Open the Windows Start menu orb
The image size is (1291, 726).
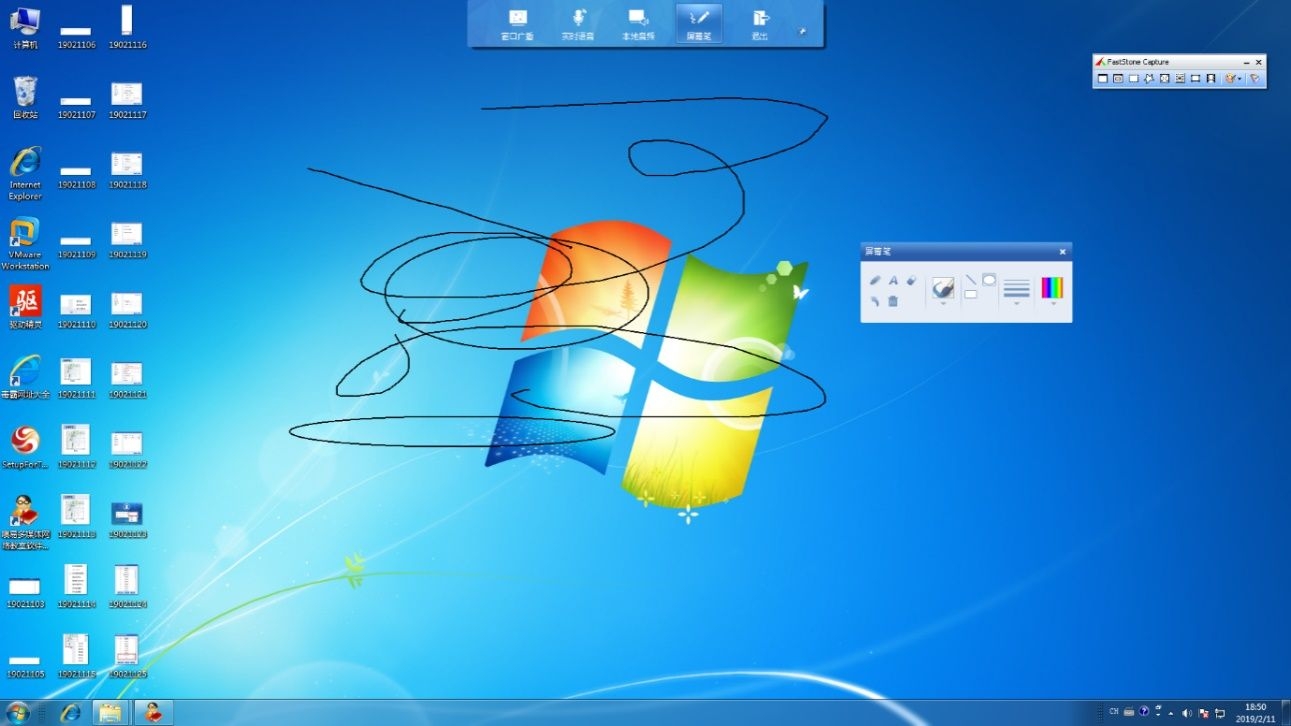18,712
